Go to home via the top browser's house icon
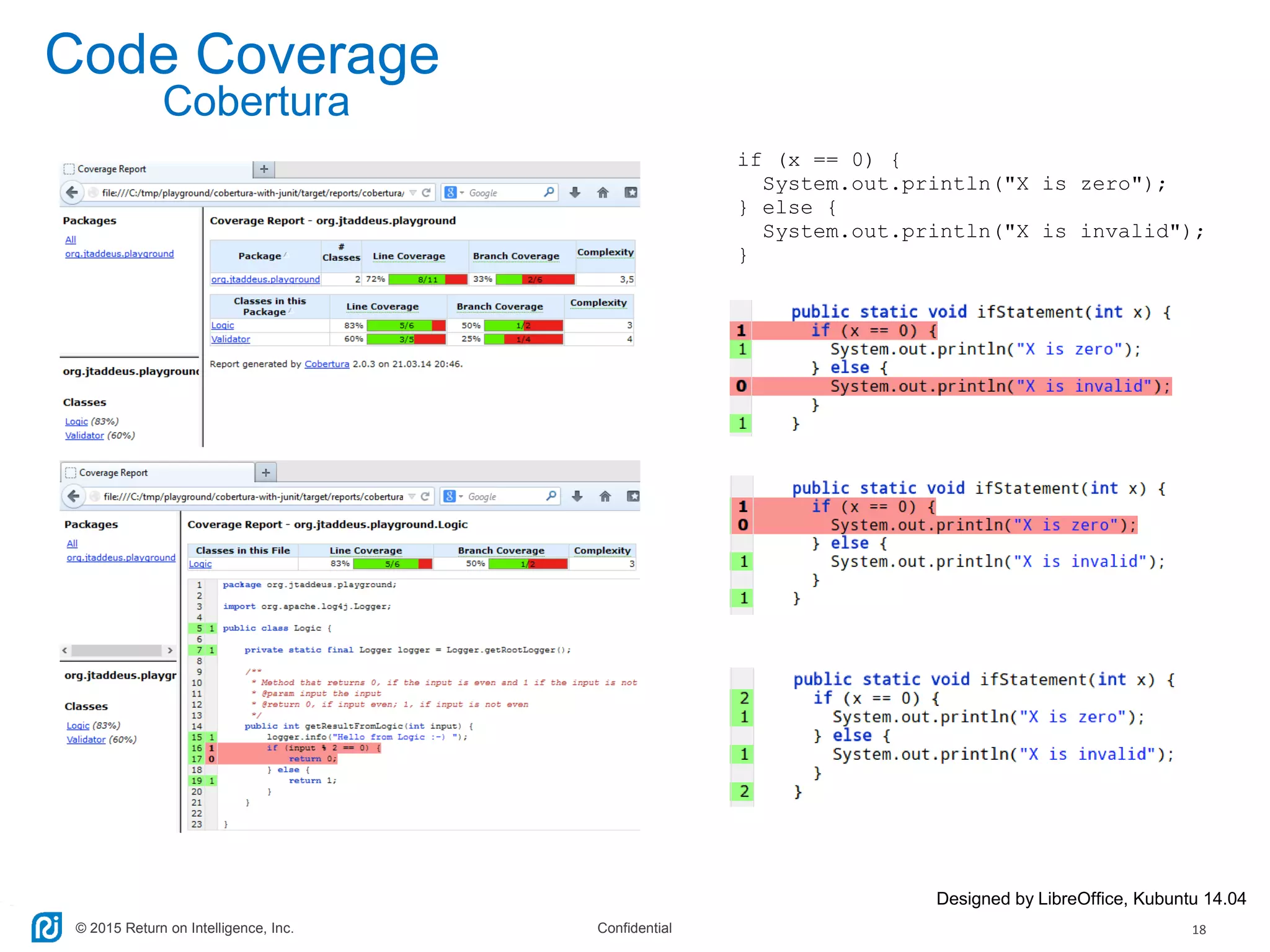 coord(603,193)
